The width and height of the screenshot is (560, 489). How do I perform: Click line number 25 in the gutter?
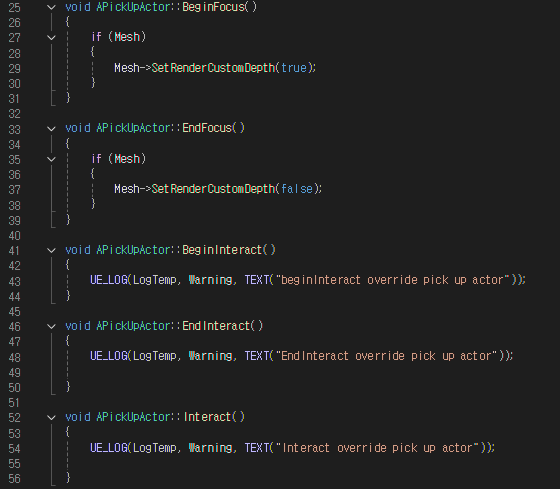(x=14, y=8)
